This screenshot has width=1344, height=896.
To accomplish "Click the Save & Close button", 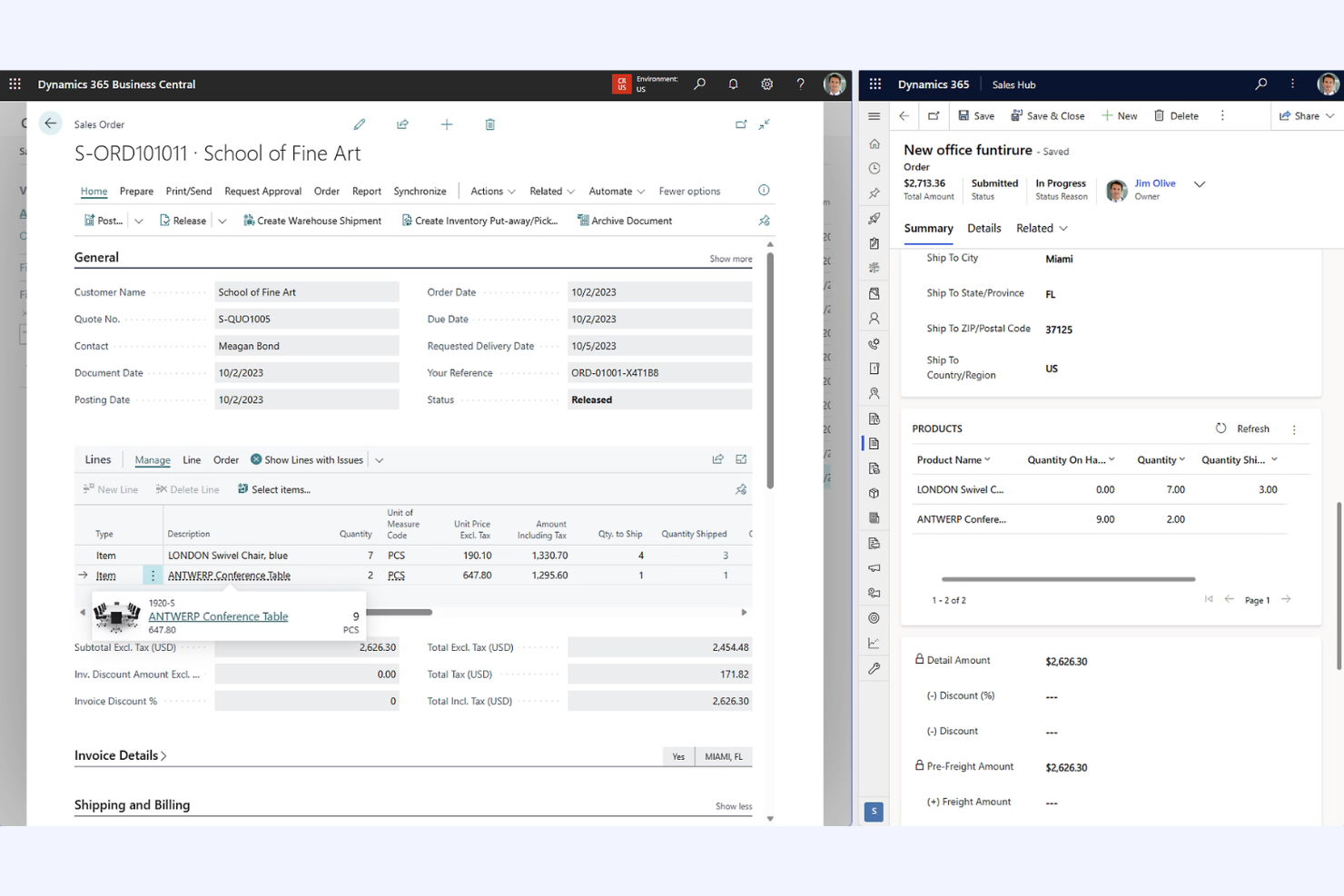I will [1048, 115].
